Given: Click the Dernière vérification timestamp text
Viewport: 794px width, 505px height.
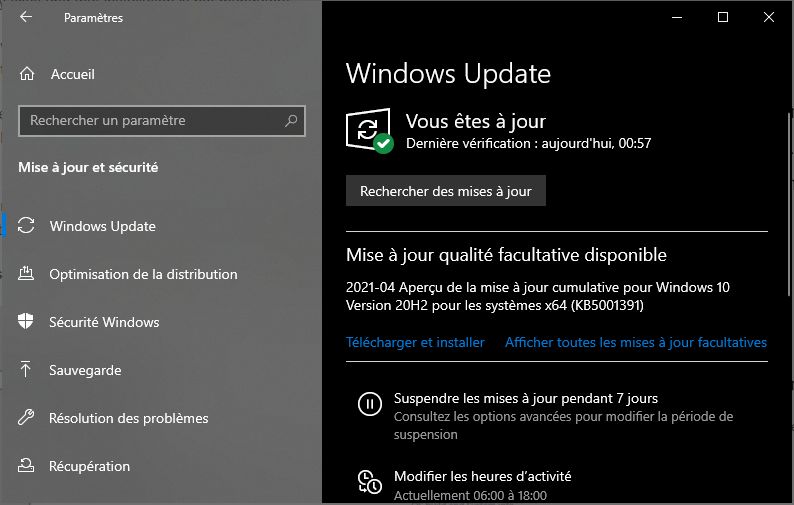Looking at the screenshot, I should click(x=528, y=143).
